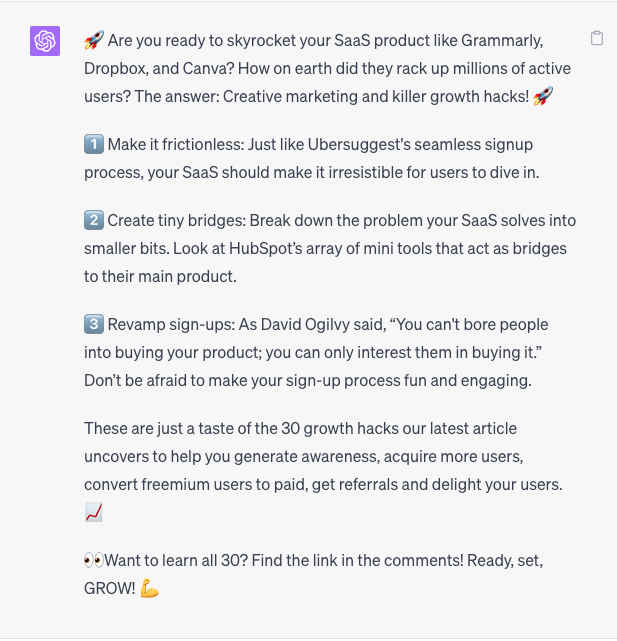Click the purple ChatGPT avatar logo

[45, 41]
